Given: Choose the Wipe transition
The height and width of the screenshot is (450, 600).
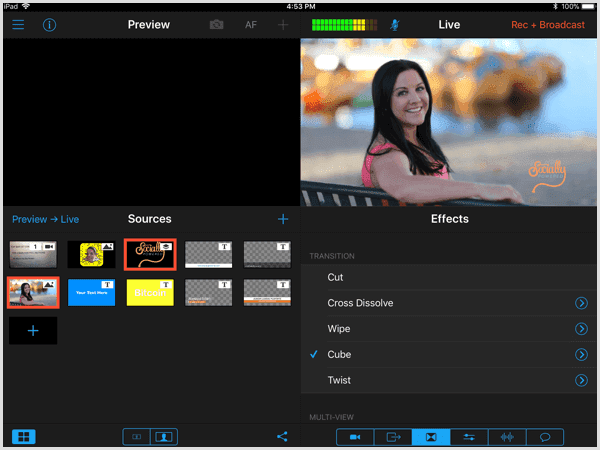Looking at the screenshot, I should coord(449,329).
